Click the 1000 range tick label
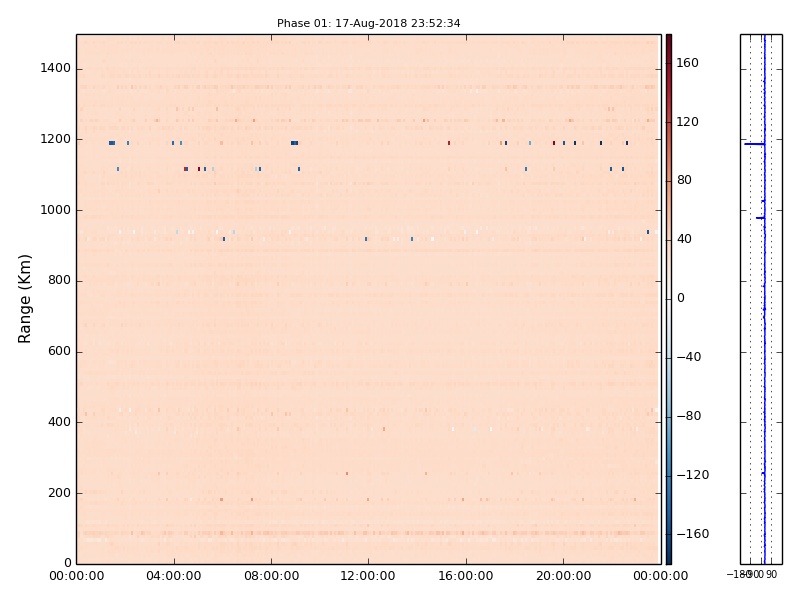 [56, 210]
